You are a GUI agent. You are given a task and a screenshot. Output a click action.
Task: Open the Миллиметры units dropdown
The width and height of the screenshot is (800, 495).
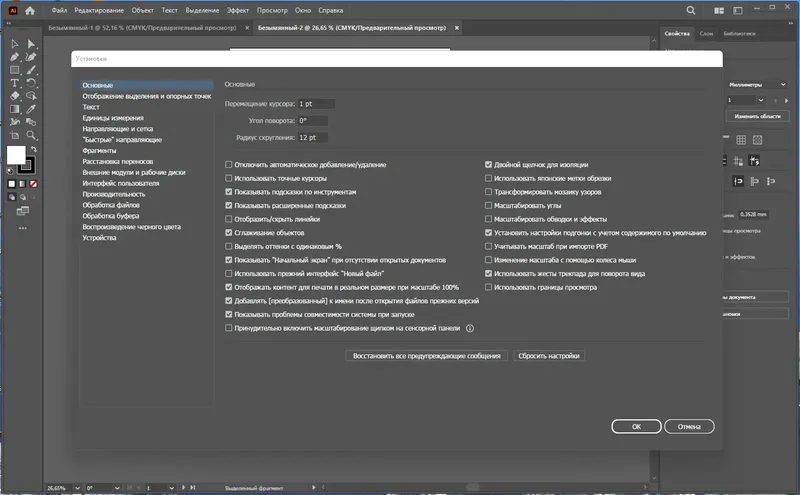coord(757,84)
